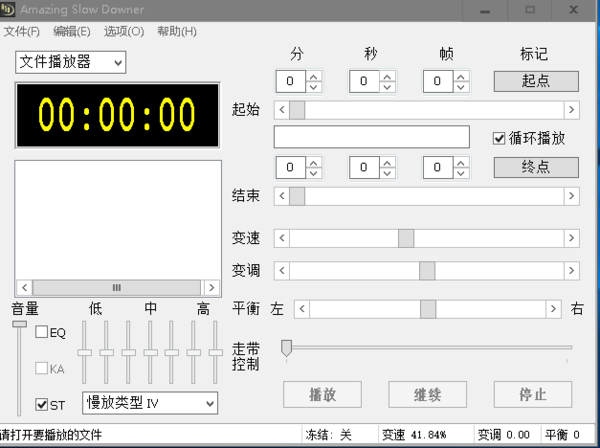Viewport: 600px width, 448px height.
Task: Click right arrow of 起始 scrollbar
Action: click(571, 110)
